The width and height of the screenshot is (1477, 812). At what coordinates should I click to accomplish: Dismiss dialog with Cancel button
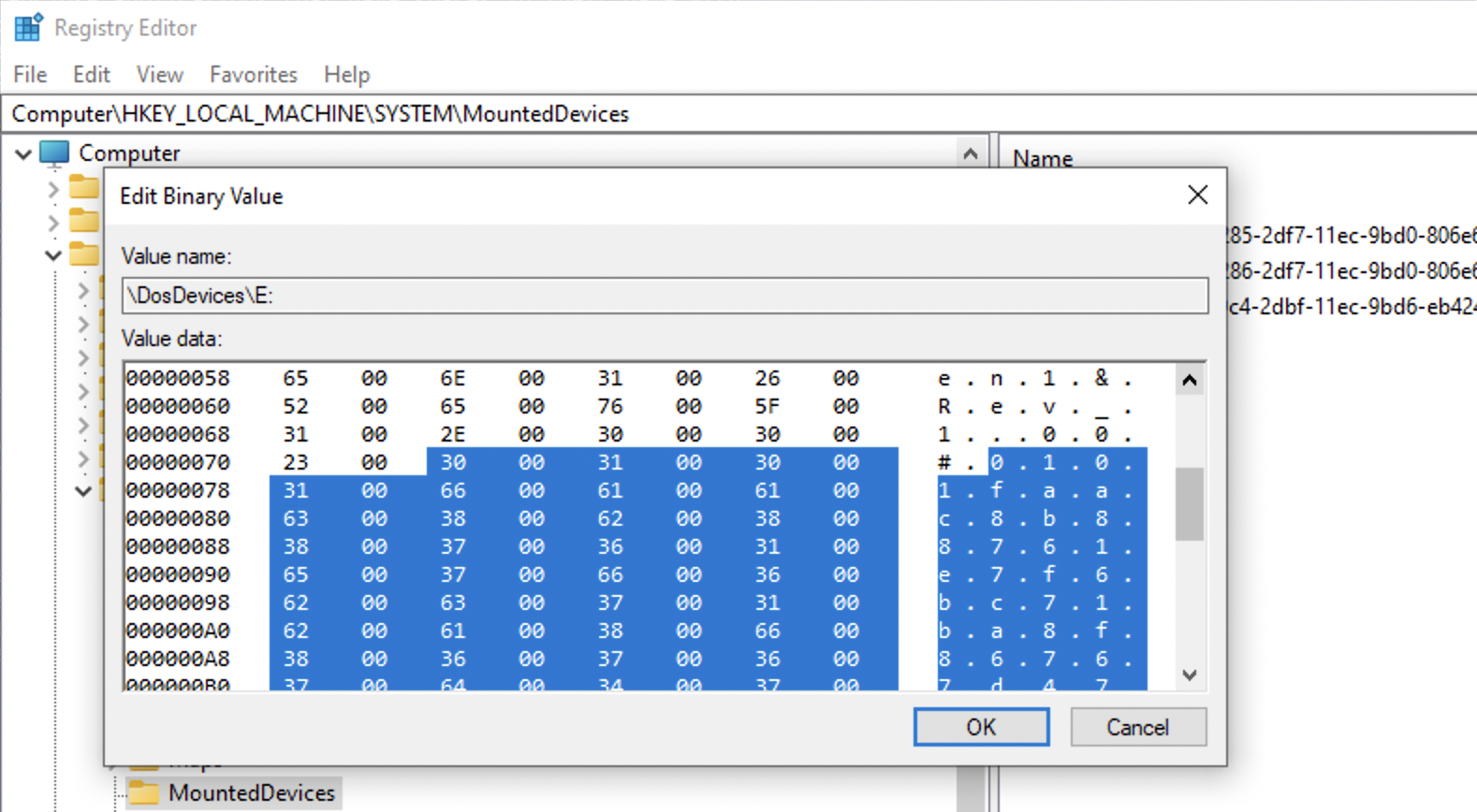(1137, 727)
